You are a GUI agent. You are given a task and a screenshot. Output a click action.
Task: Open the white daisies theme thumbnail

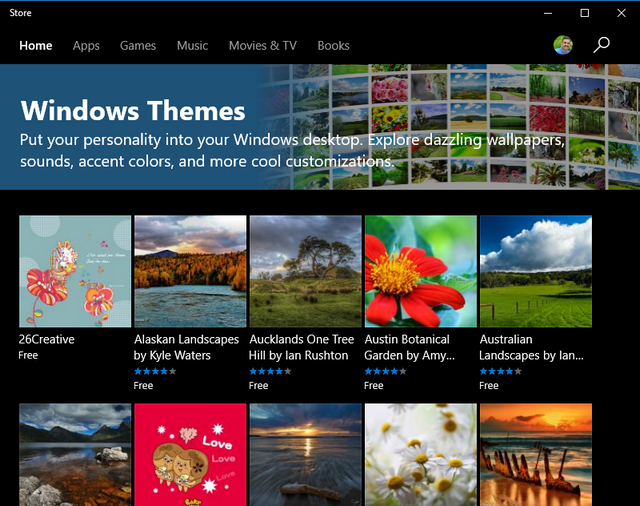click(x=420, y=455)
